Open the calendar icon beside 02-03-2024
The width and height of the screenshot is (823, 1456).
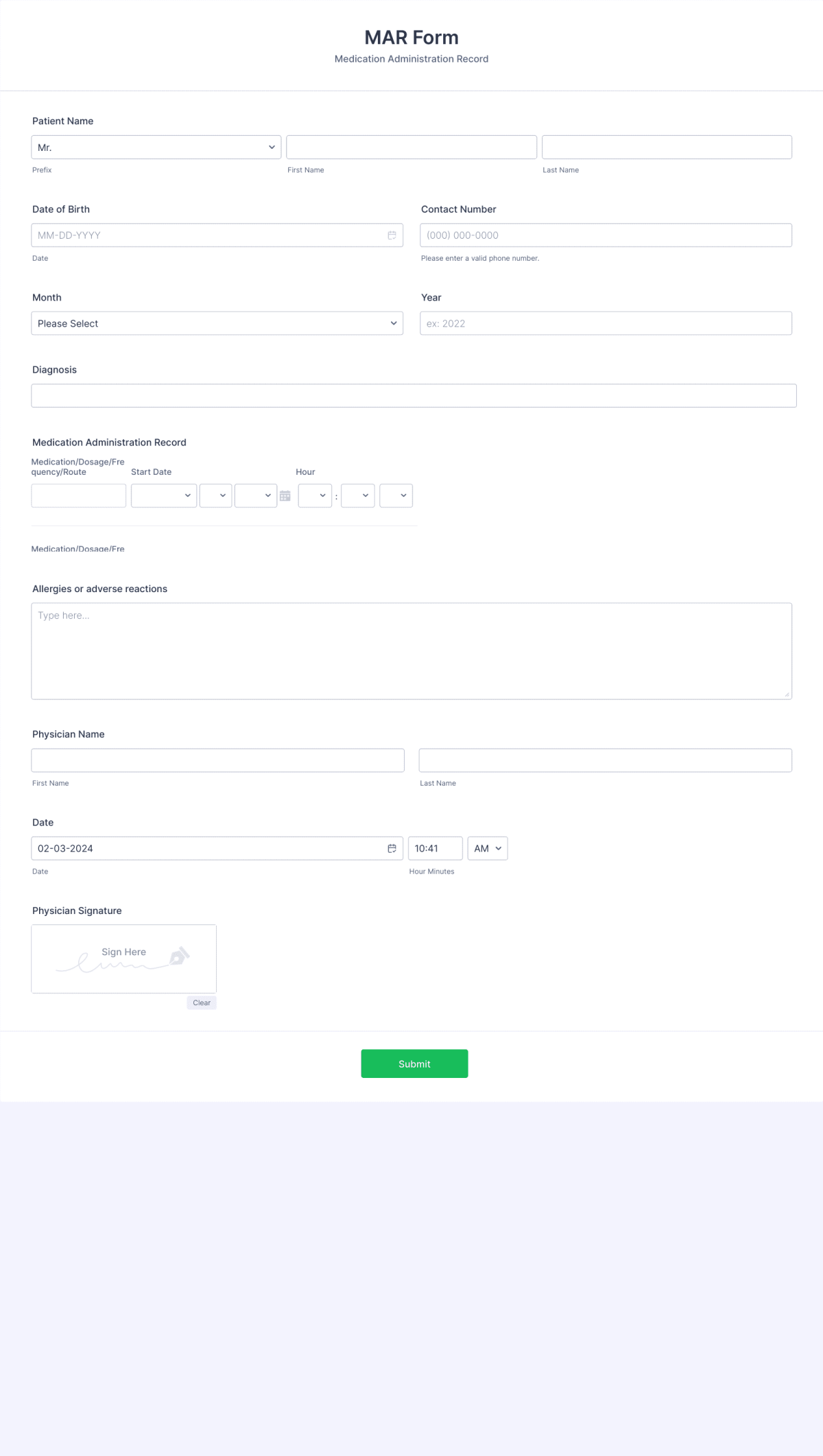click(x=392, y=848)
